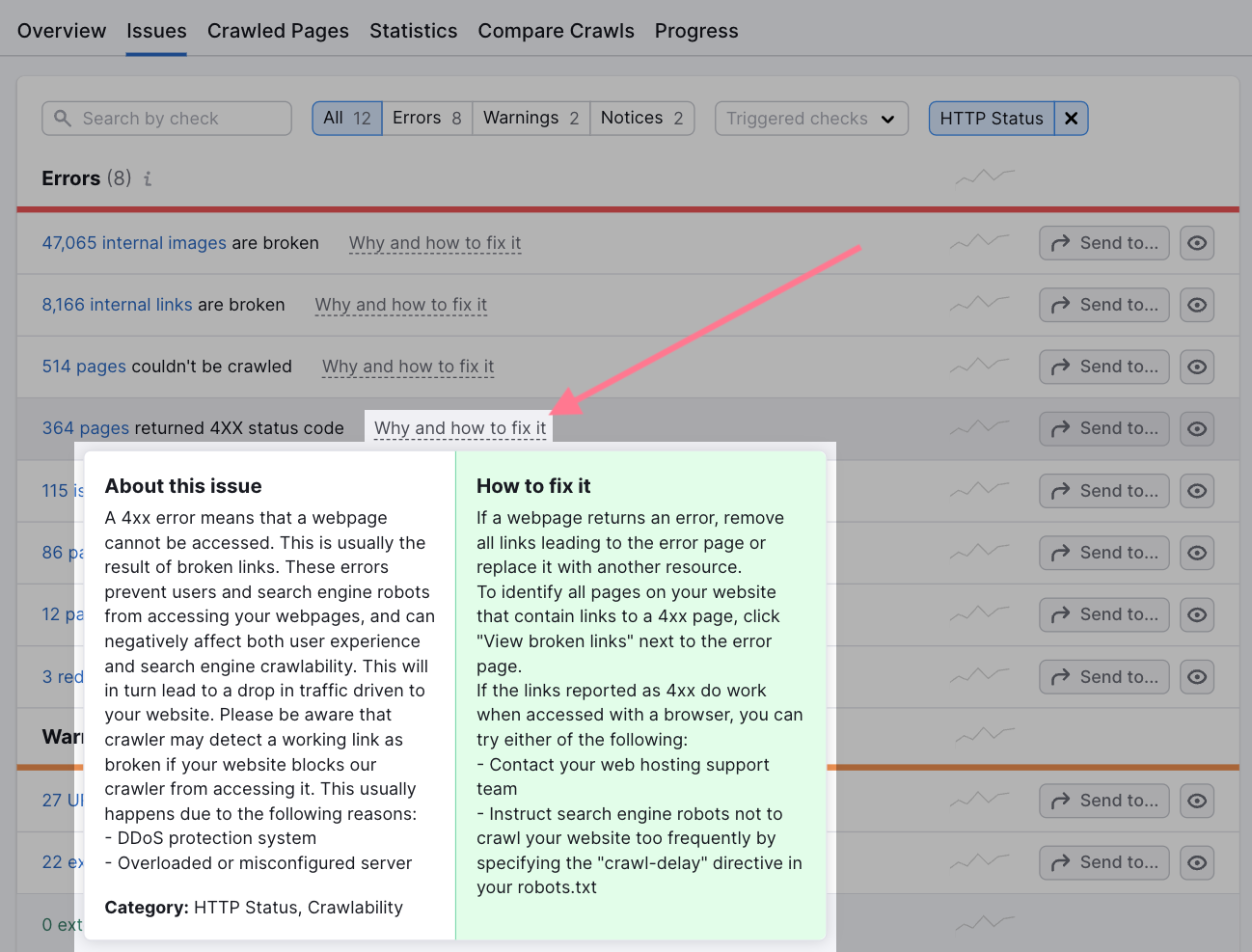
Task: Send the 22 warning row to...
Action: (1104, 862)
